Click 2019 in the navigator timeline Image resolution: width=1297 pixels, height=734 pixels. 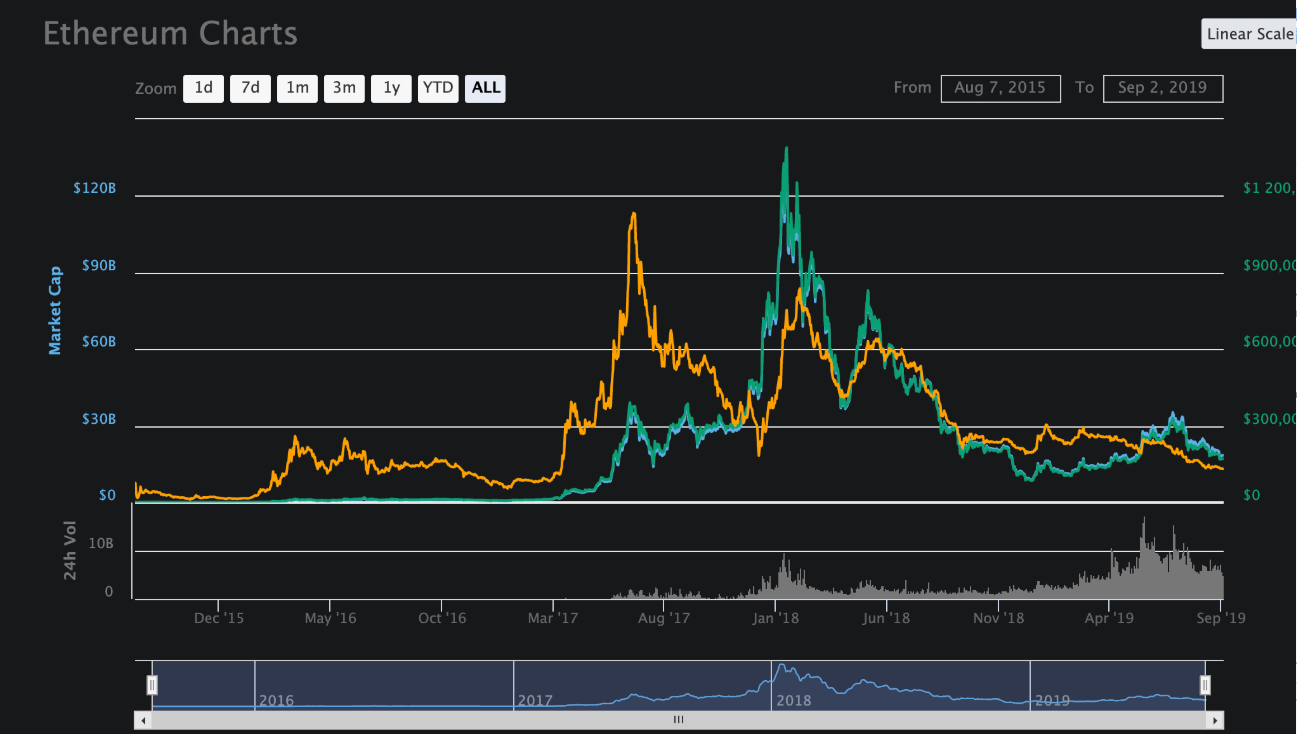point(1052,700)
